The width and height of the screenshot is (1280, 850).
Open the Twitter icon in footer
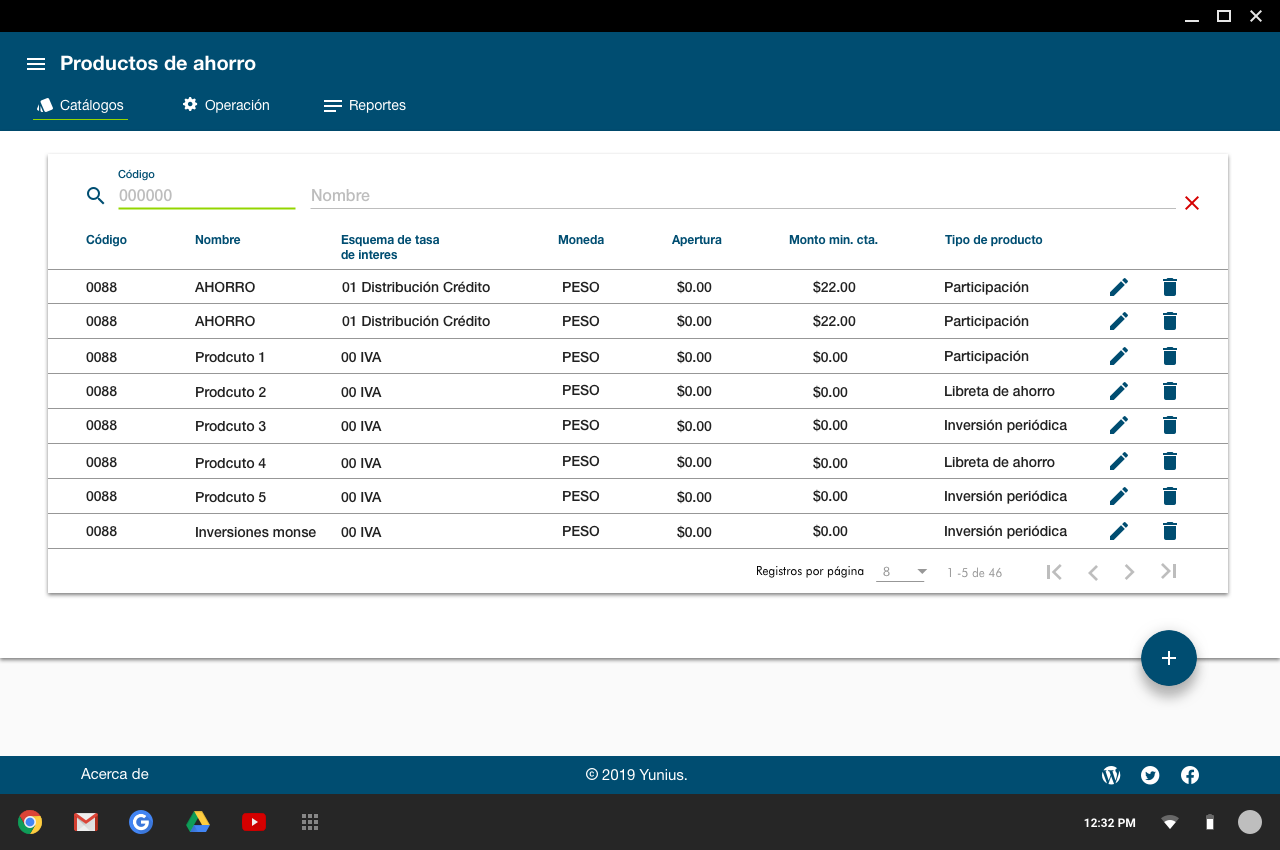pos(1150,775)
